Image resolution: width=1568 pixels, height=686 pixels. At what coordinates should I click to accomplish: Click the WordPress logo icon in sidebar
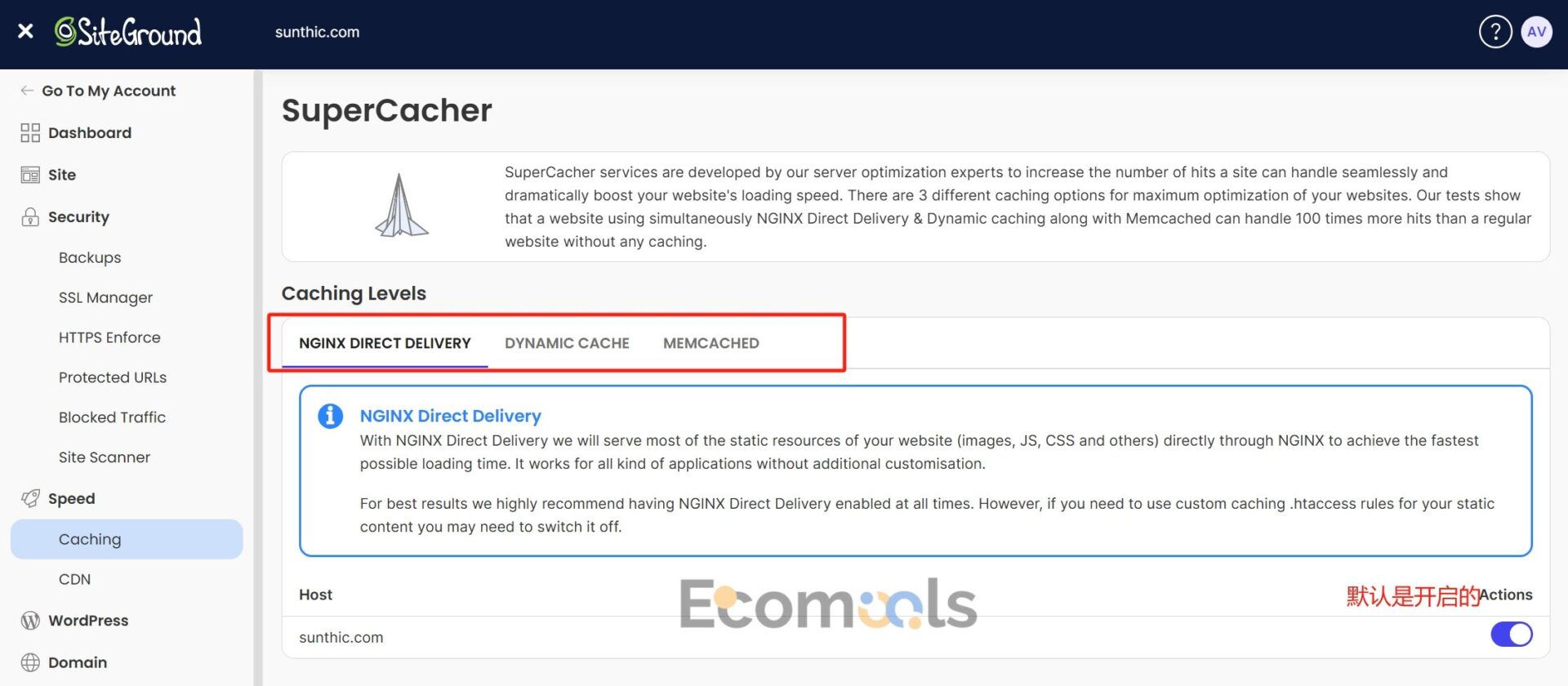30,621
